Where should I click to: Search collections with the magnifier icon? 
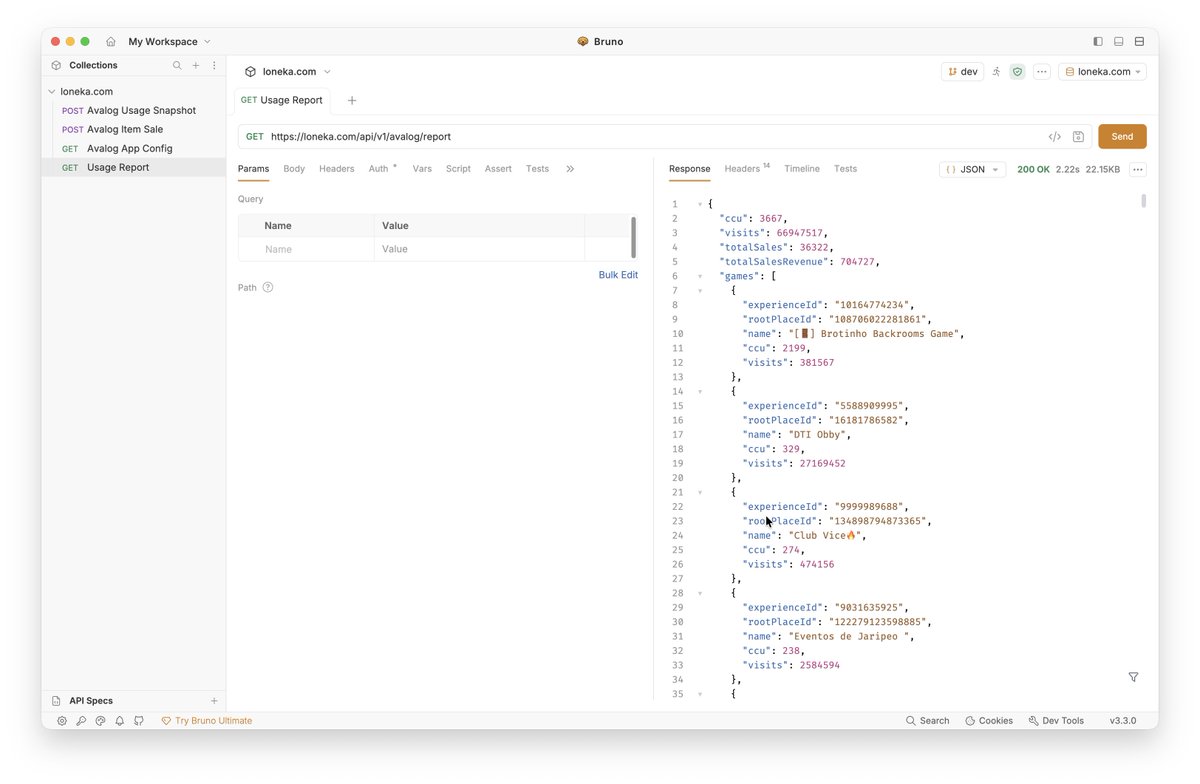[177, 65]
